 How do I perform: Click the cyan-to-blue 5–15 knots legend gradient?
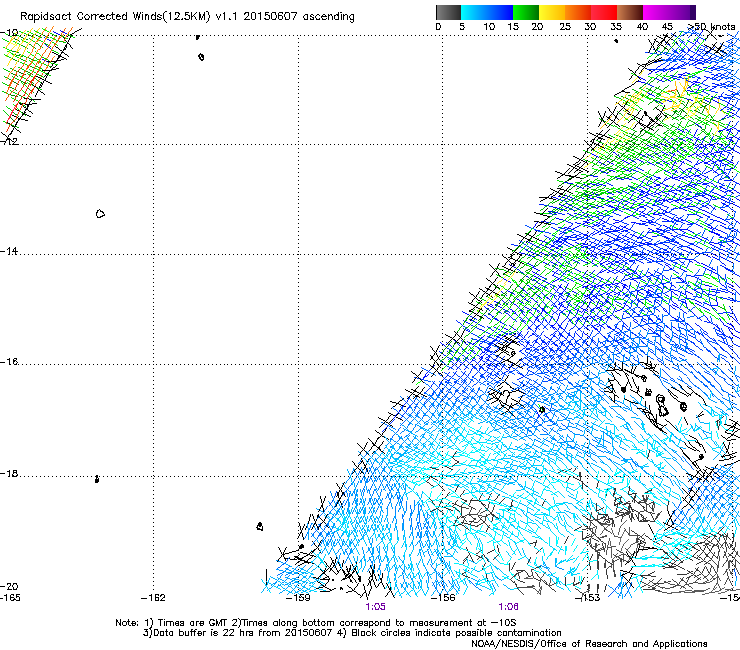pos(487,12)
